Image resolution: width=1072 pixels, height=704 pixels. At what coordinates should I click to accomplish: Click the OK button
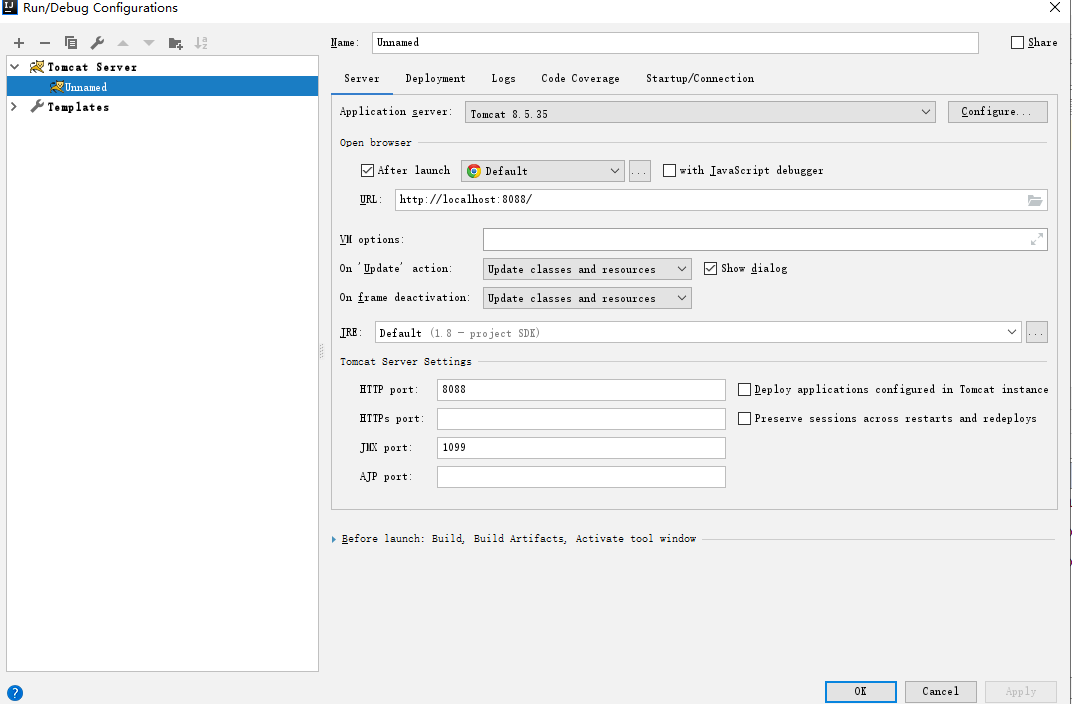coord(861,692)
